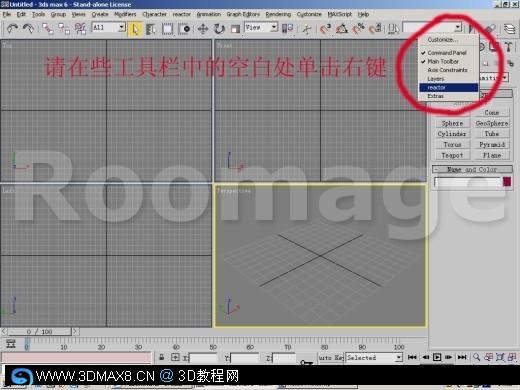Click frame 50 on the track bar
Screen dimensions: 520x390
[213, 344]
